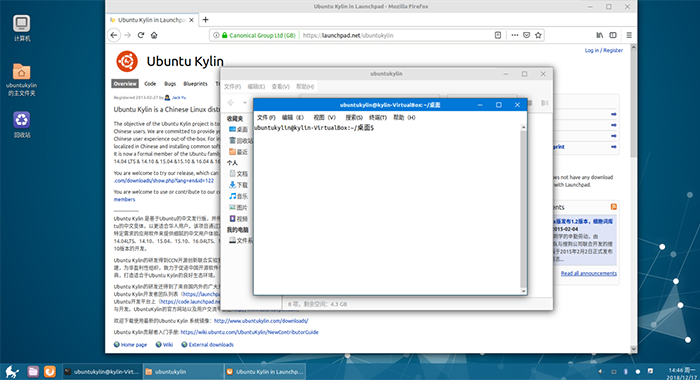Open the Firefox library icon

point(600,35)
